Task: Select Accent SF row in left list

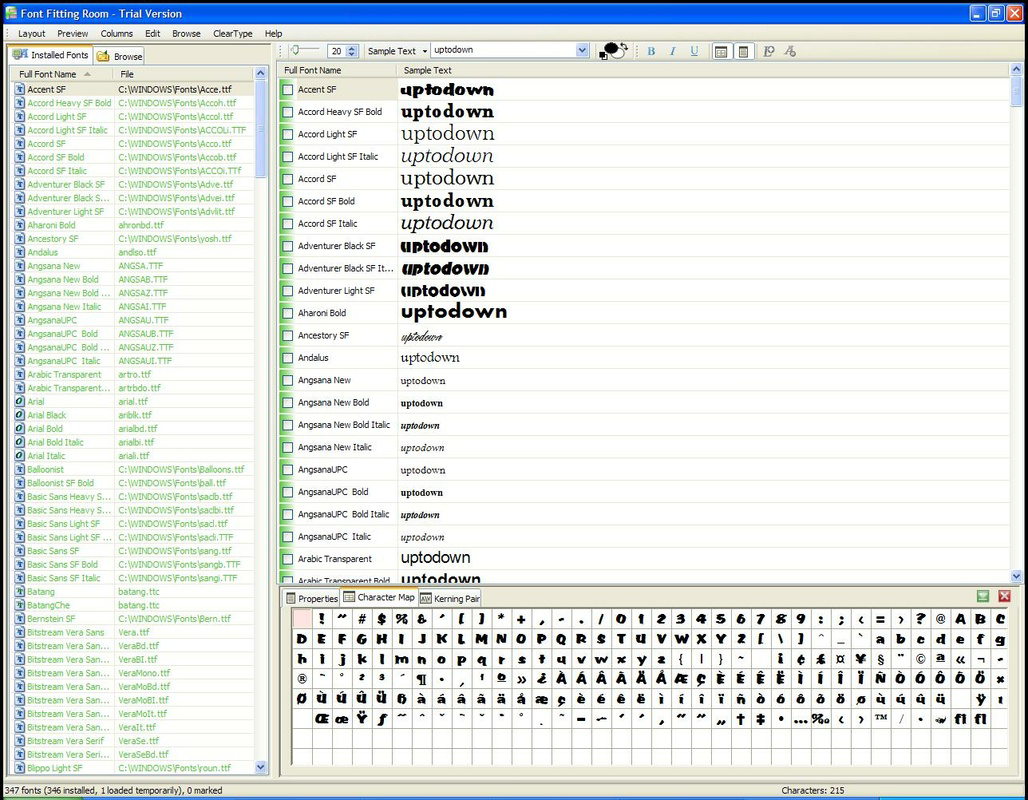Action: tap(133, 89)
